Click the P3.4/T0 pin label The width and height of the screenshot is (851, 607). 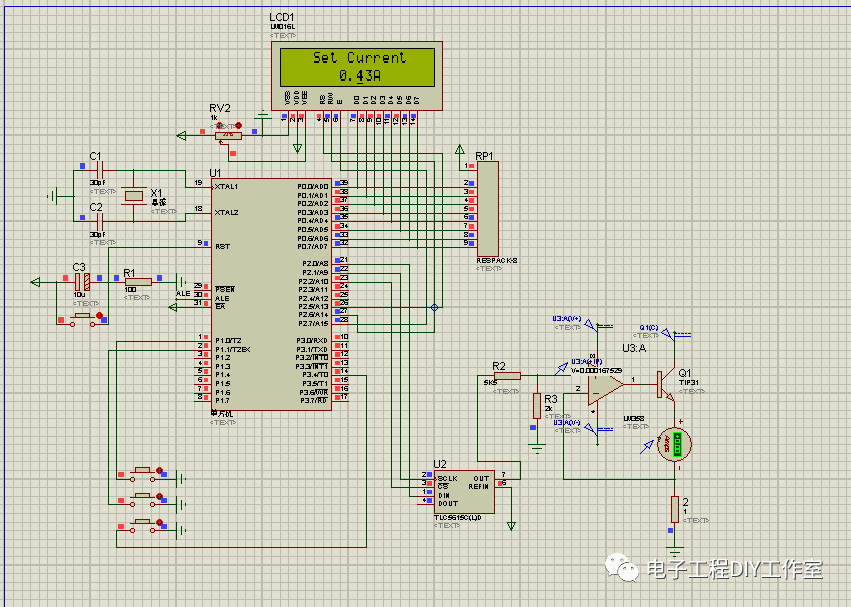pos(315,375)
